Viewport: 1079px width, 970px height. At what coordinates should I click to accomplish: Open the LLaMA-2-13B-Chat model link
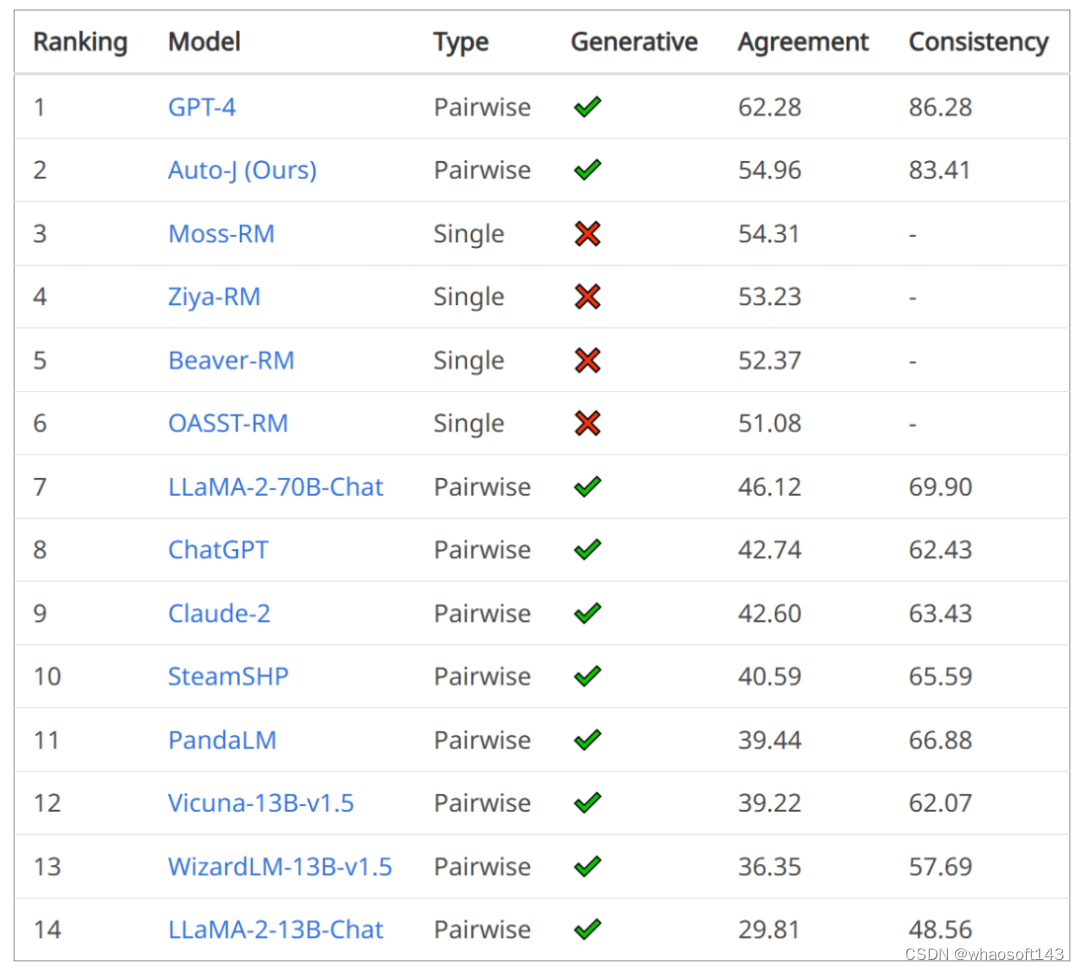[x=275, y=929]
